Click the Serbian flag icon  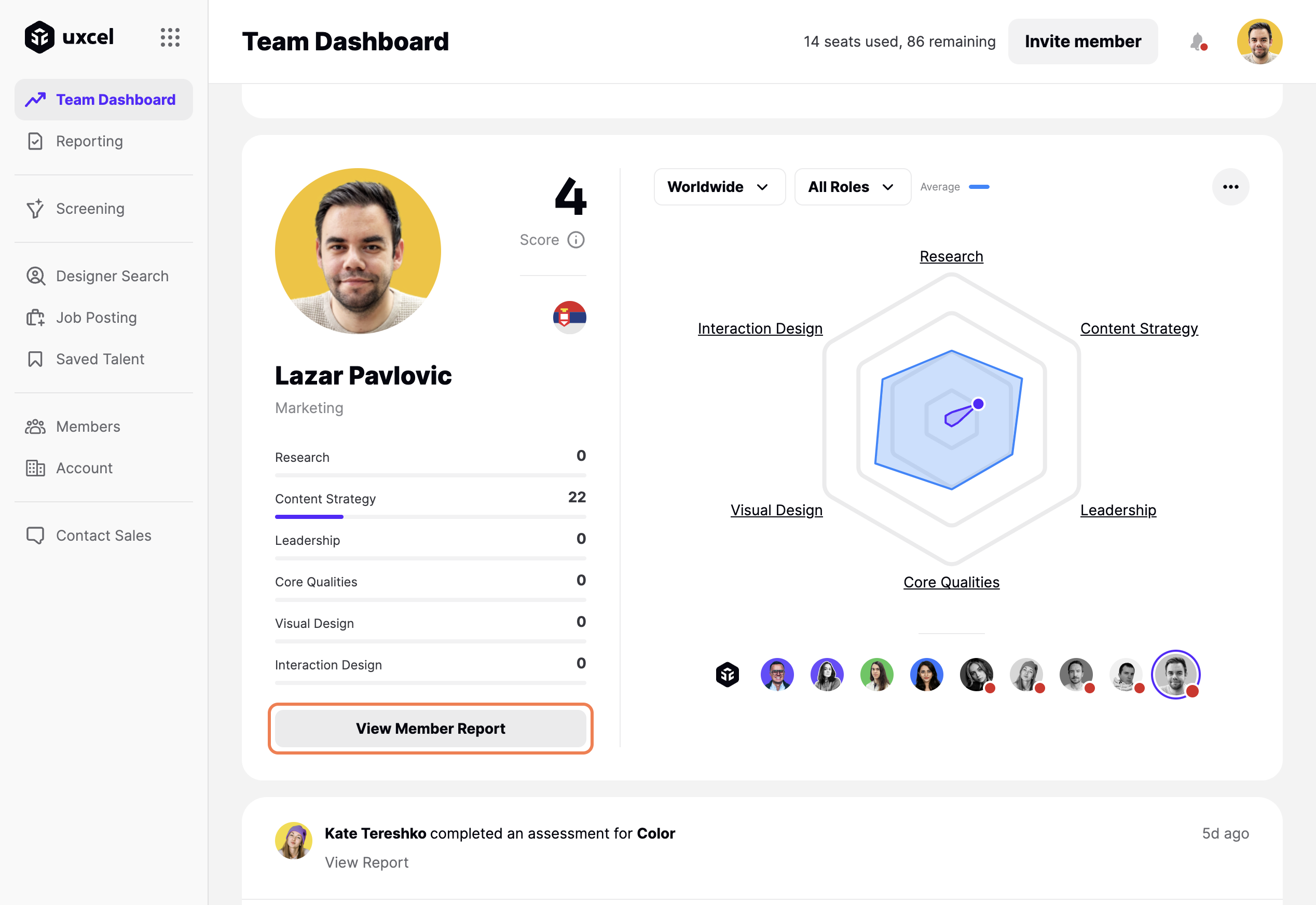pos(569,317)
